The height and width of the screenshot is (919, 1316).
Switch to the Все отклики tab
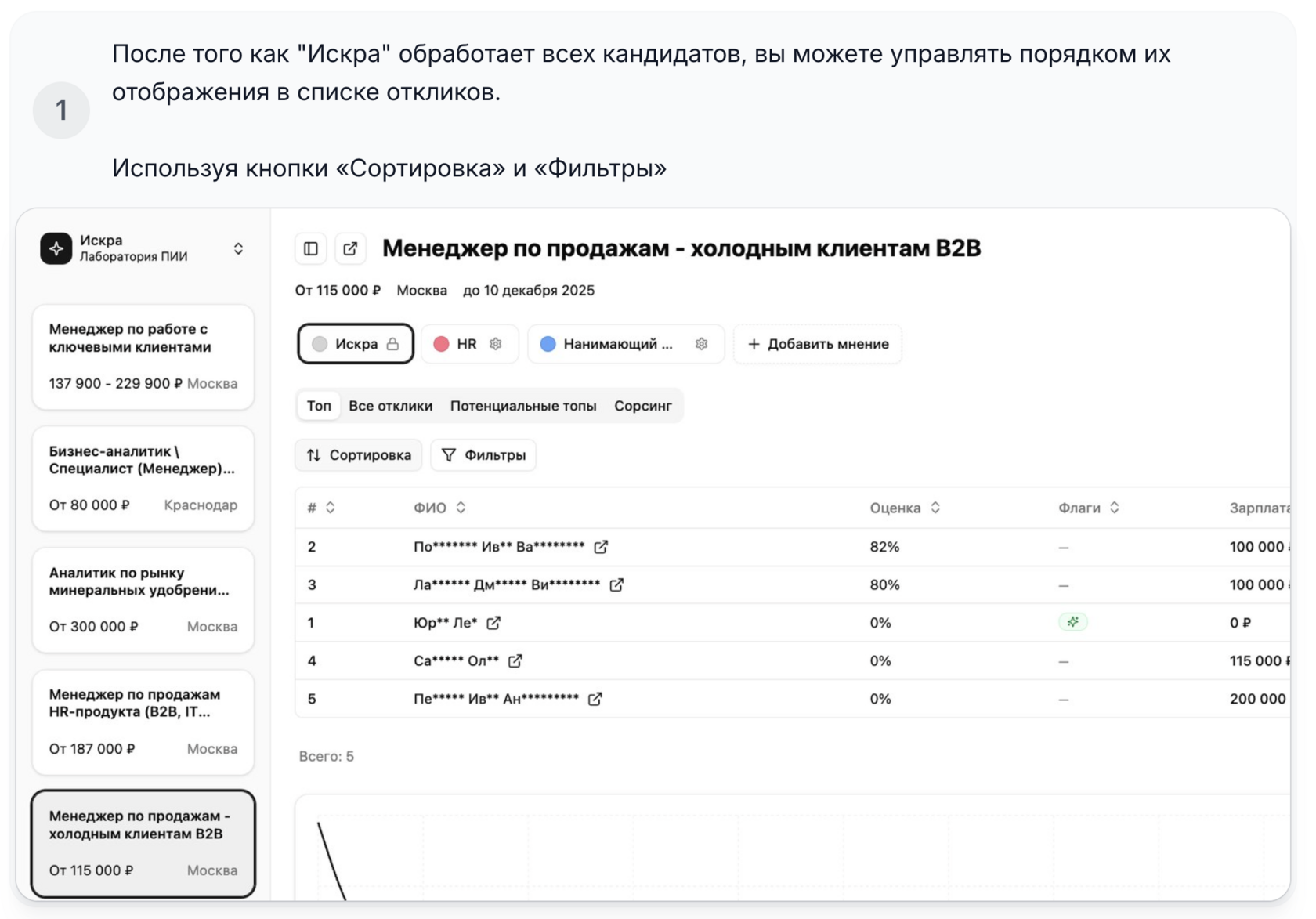[390, 406]
